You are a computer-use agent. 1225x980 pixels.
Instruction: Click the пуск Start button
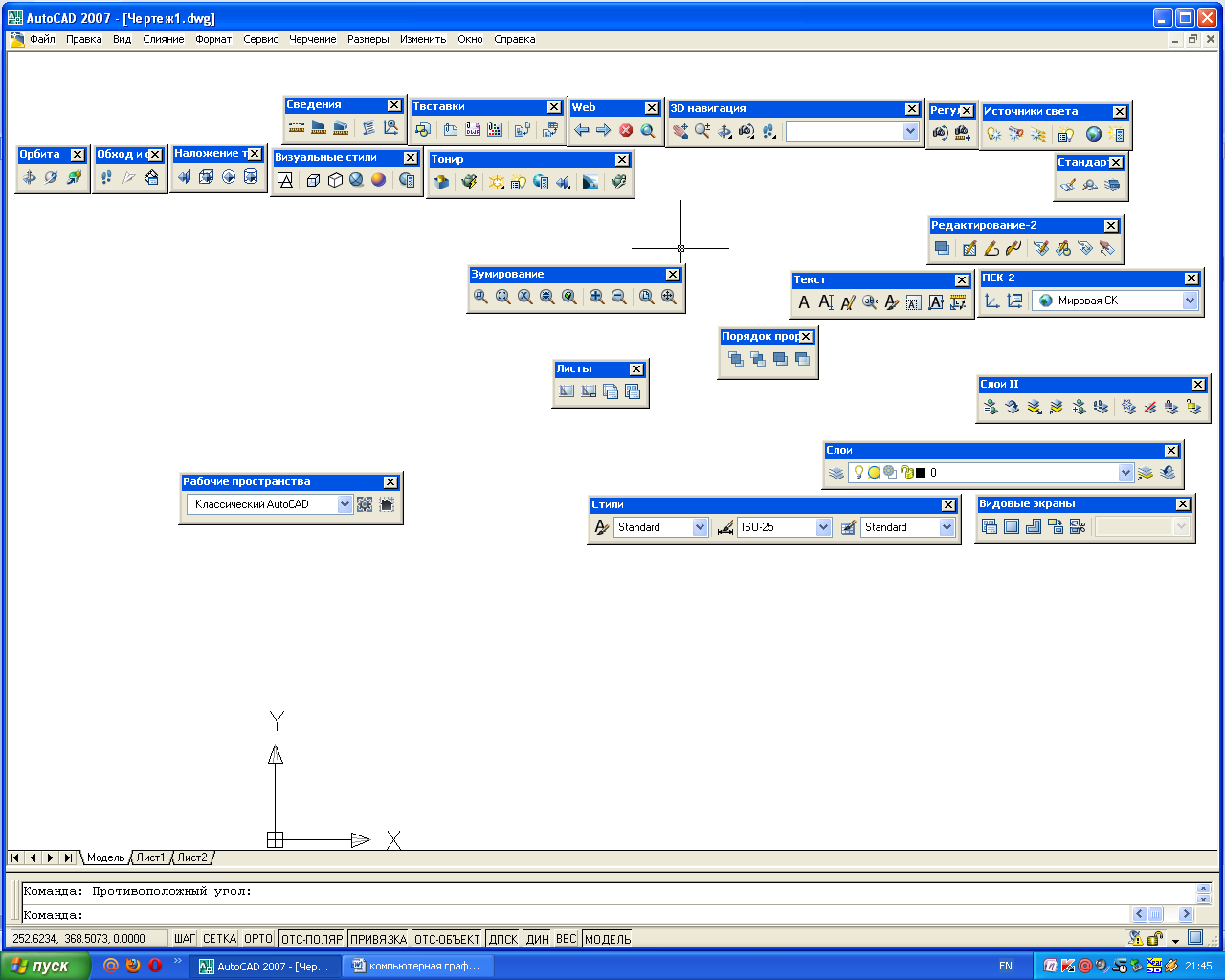[x=45, y=966]
